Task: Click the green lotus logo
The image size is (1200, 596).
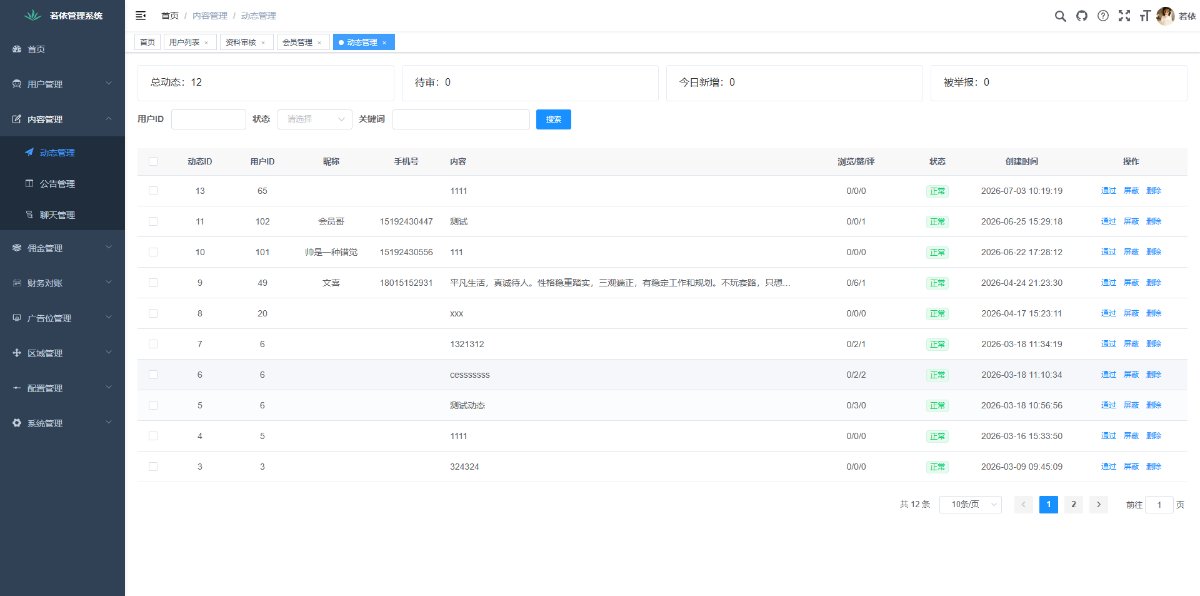Action: [x=33, y=16]
